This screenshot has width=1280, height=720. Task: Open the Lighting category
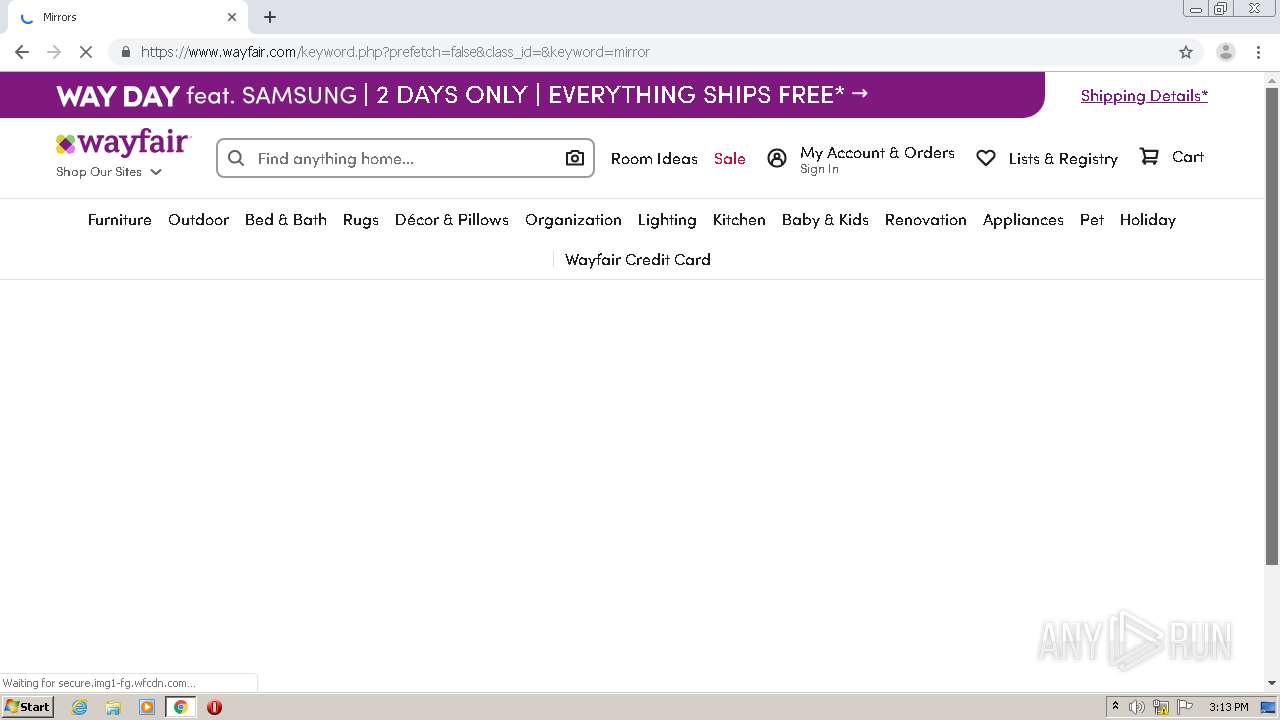coord(667,220)
